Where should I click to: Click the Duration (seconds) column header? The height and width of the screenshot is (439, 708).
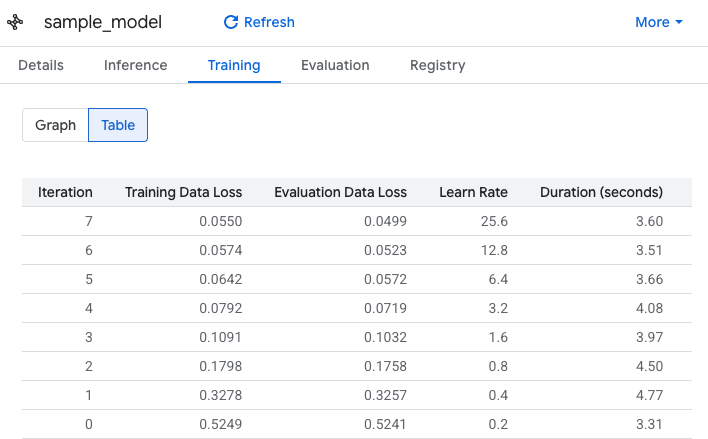(x=601, y=192)
